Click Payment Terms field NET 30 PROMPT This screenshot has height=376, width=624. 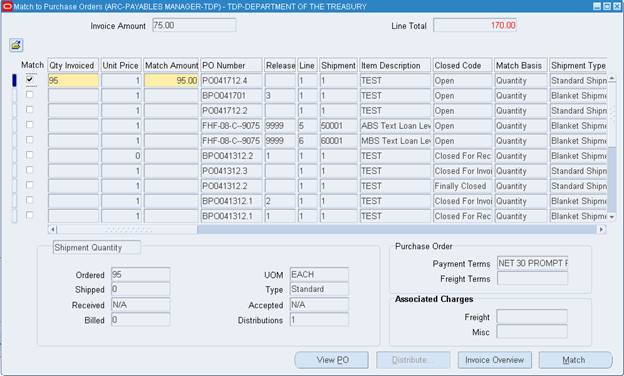pos(532,263)
